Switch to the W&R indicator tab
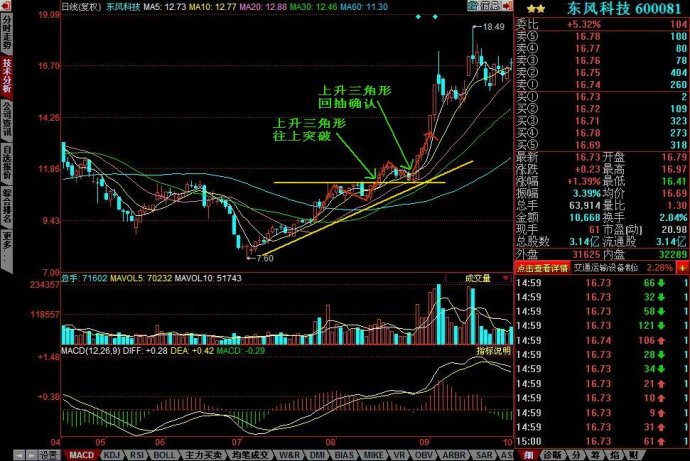This screenshot has width=690, height=461. click(x=290, y=455)
